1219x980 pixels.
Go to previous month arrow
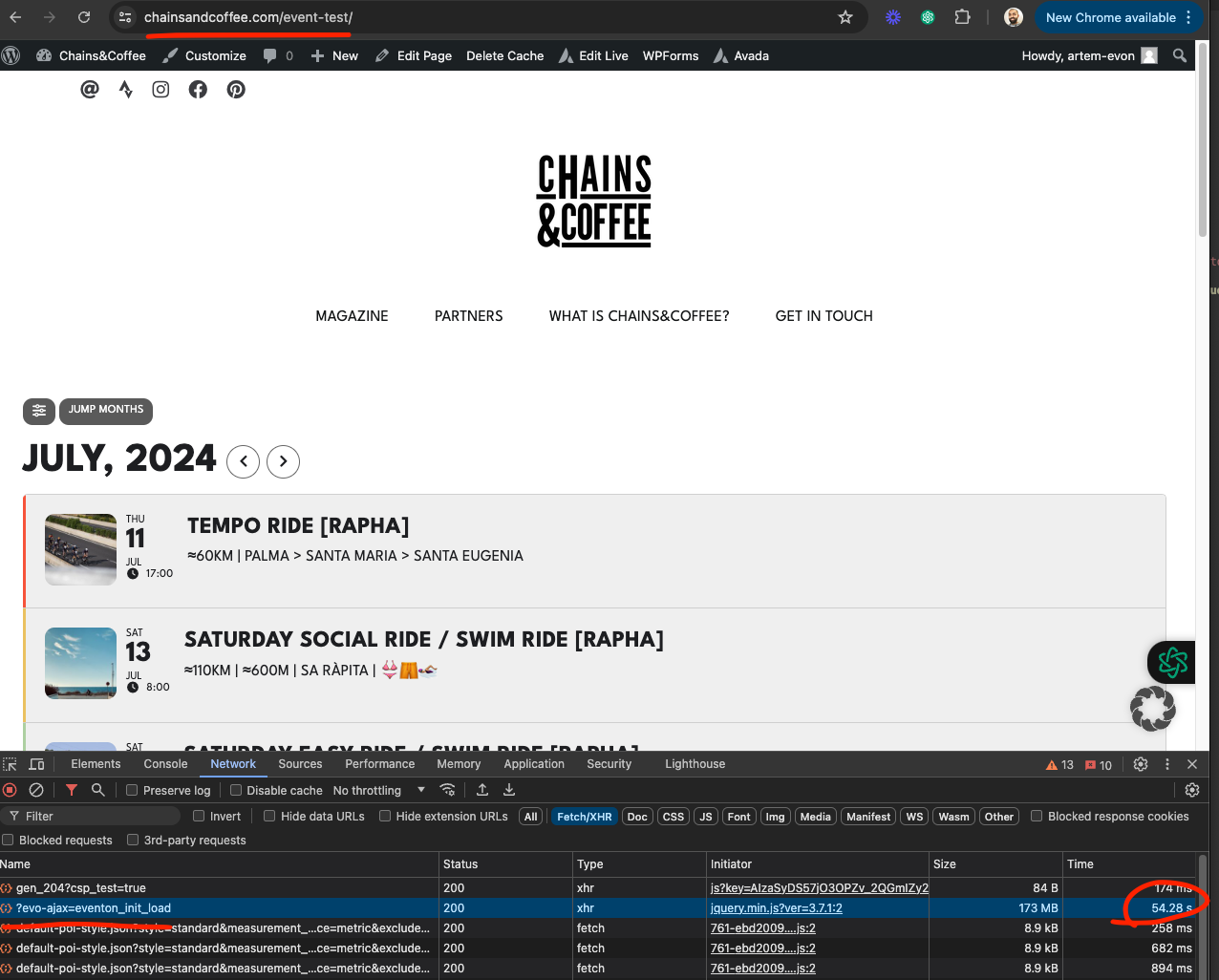pyautogui.click(x=244, y=461)
